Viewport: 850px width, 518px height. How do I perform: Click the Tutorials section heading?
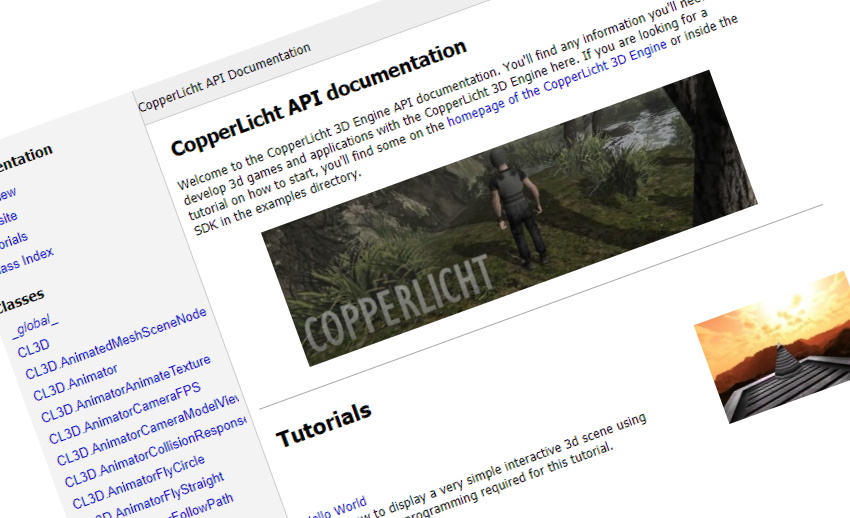[x=324, y=425]
